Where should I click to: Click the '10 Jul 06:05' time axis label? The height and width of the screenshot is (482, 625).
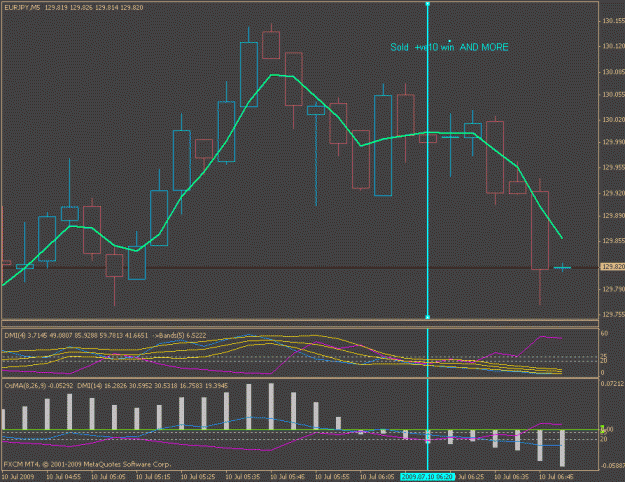coord(377,477)
